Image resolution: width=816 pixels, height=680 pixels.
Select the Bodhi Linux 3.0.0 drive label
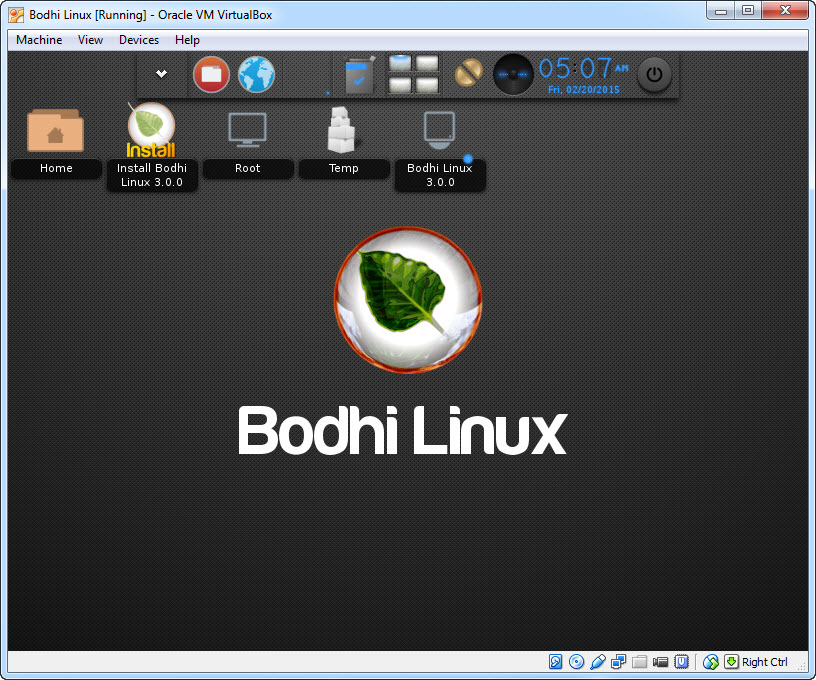click(x=440, y=175)
